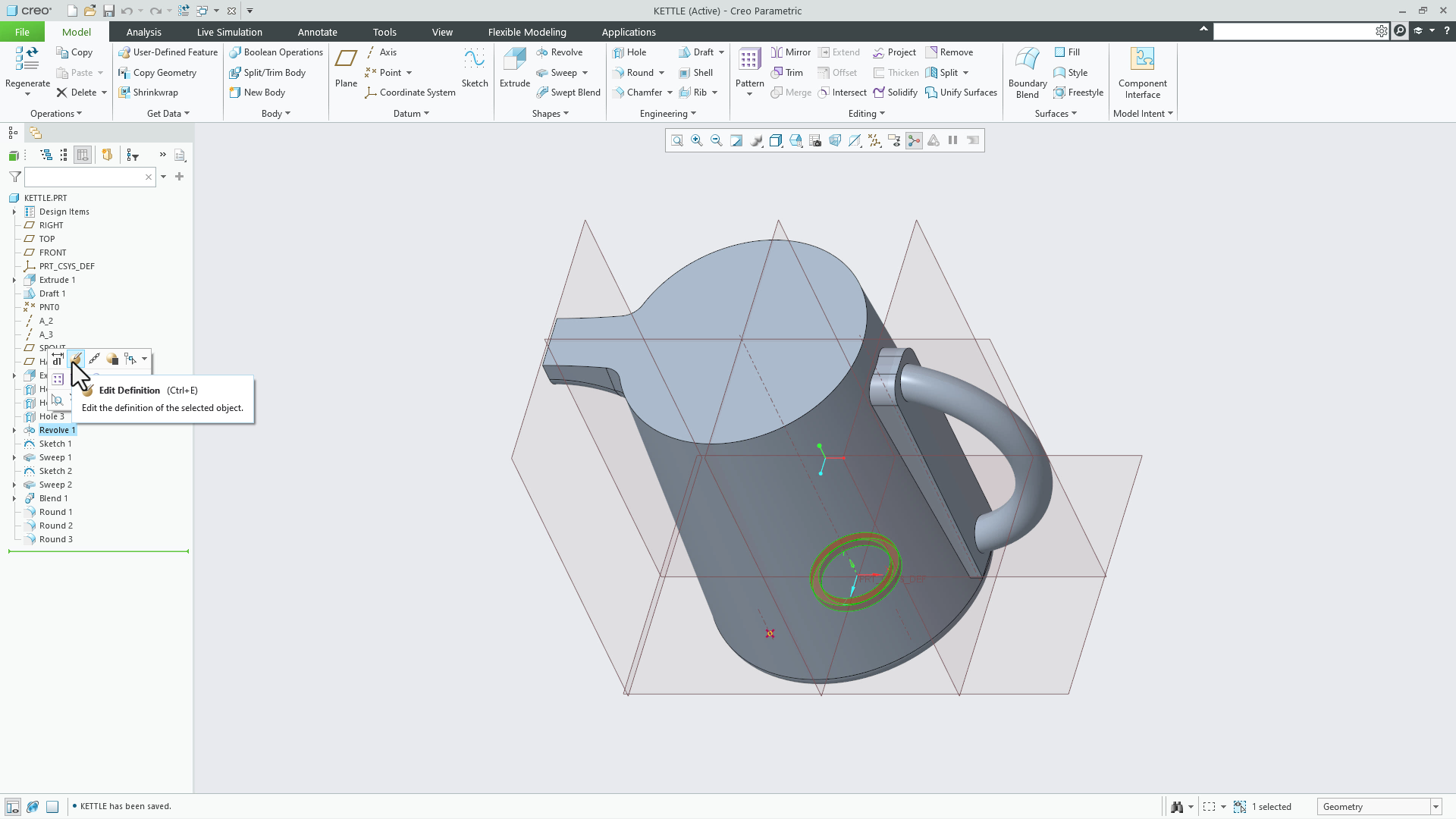This screenshot has height=819, width=1456.
Task: Launch the Boundary Blend surface tool
Action: (x=1028, y=73)
